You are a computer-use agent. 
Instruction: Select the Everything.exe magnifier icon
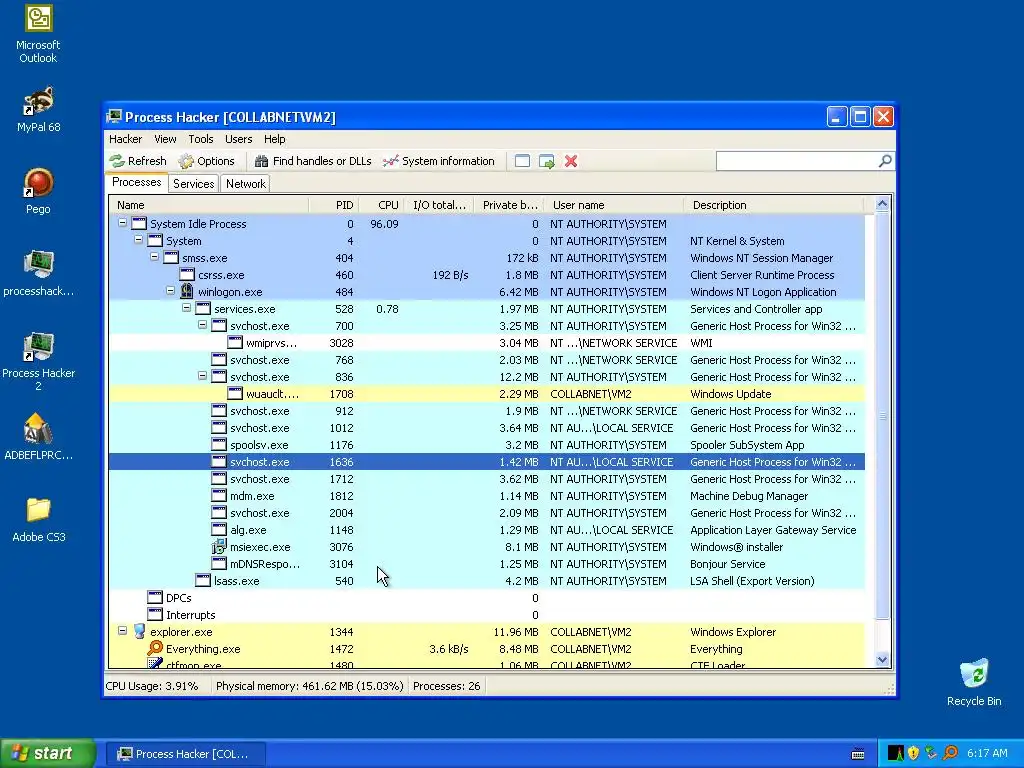pos(155,648)
